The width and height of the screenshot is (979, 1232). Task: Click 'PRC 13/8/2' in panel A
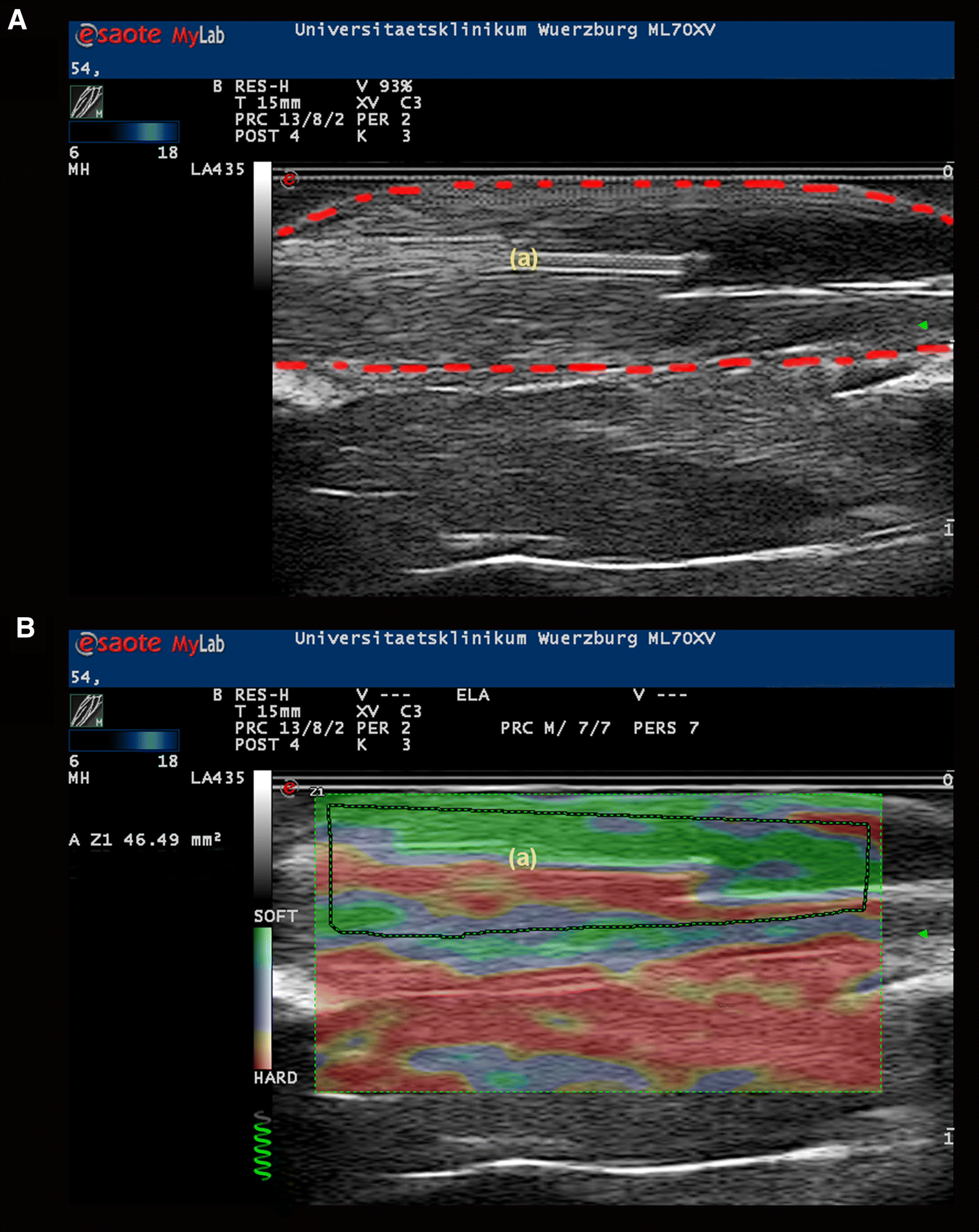(290, 120)
